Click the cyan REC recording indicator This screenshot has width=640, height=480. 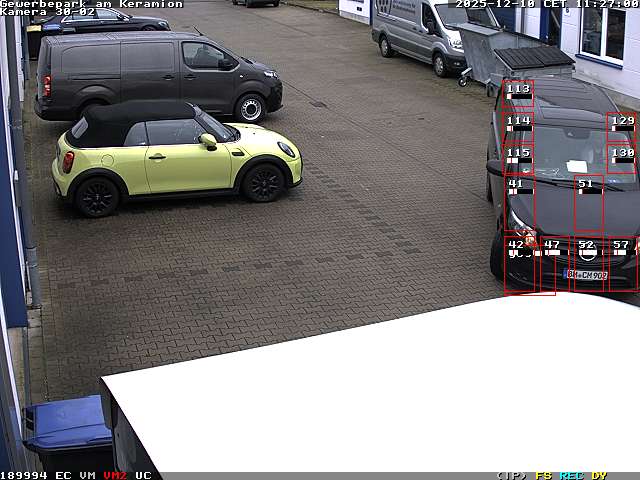coord(571,475)
